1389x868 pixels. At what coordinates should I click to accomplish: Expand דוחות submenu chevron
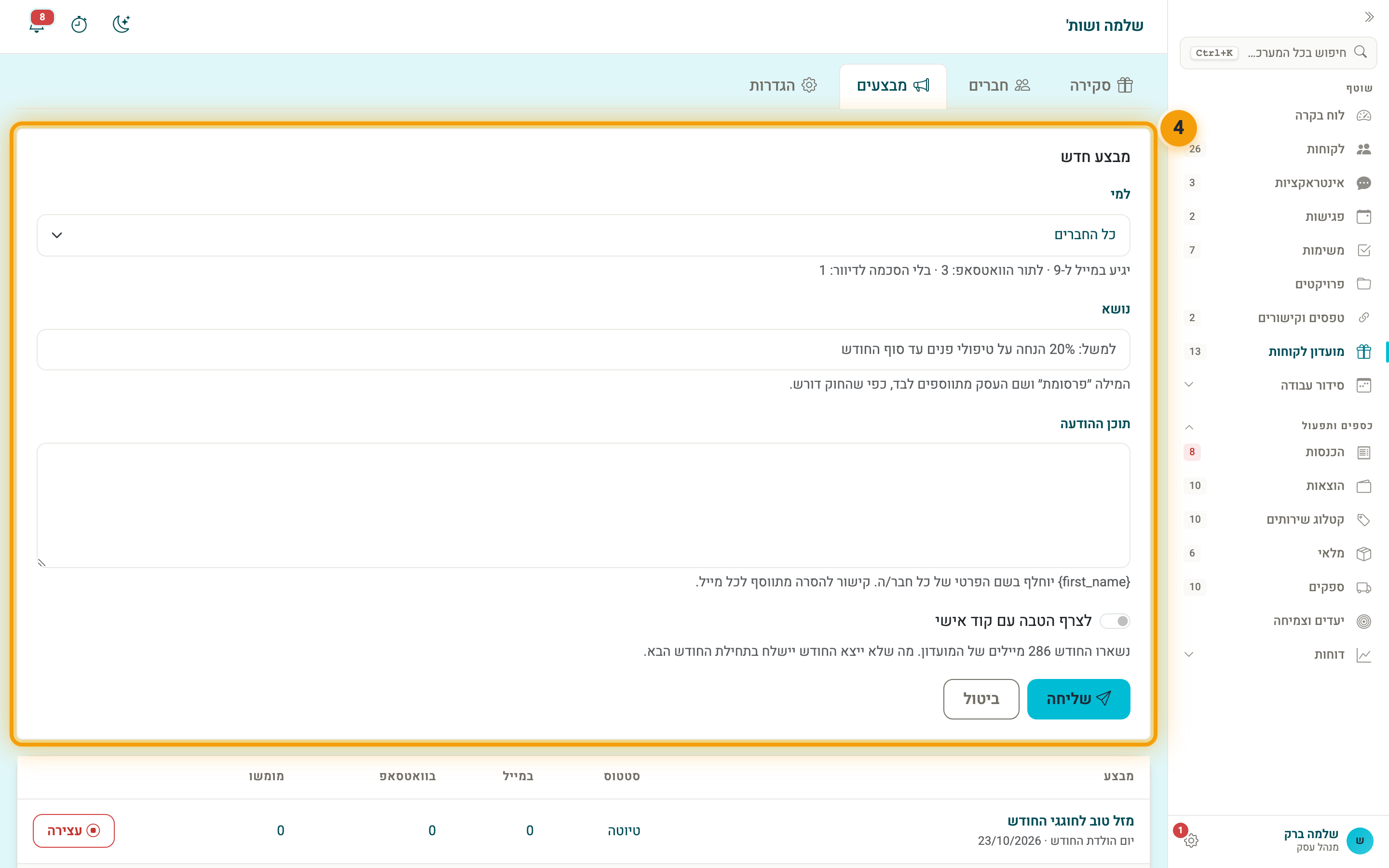tap(1189, 654)
